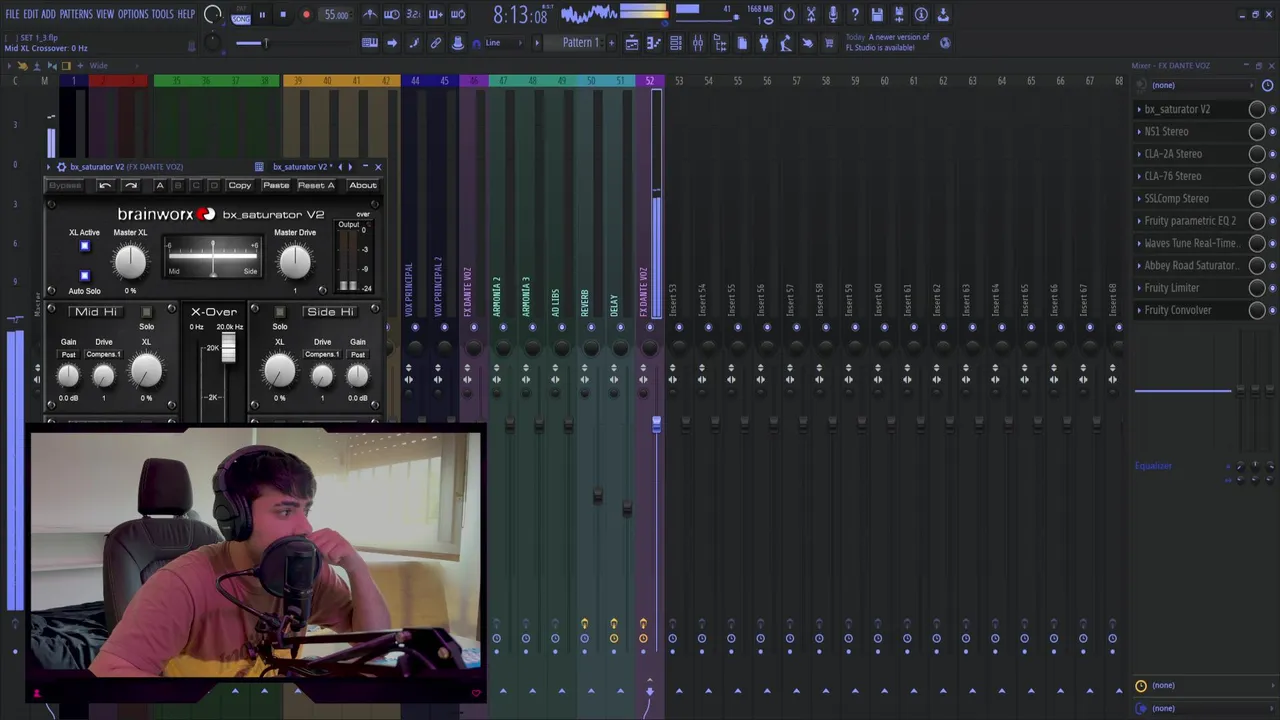Stop playback with the stop button
This screenshot has height=720, width=1280.
tap(283, 15)
